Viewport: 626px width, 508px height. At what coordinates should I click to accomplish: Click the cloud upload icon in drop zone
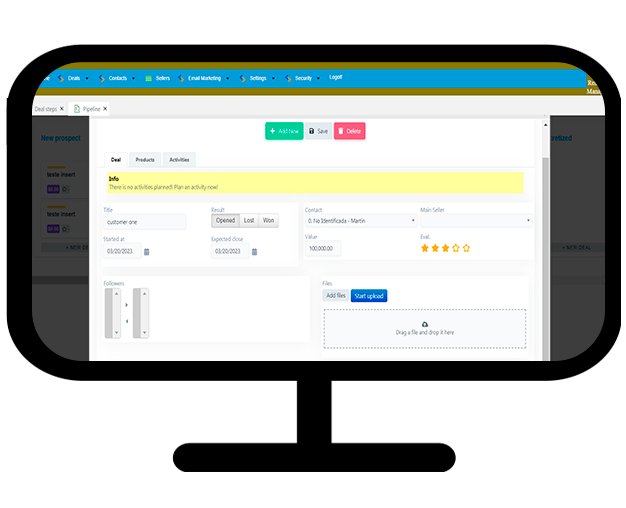[424, 324]
